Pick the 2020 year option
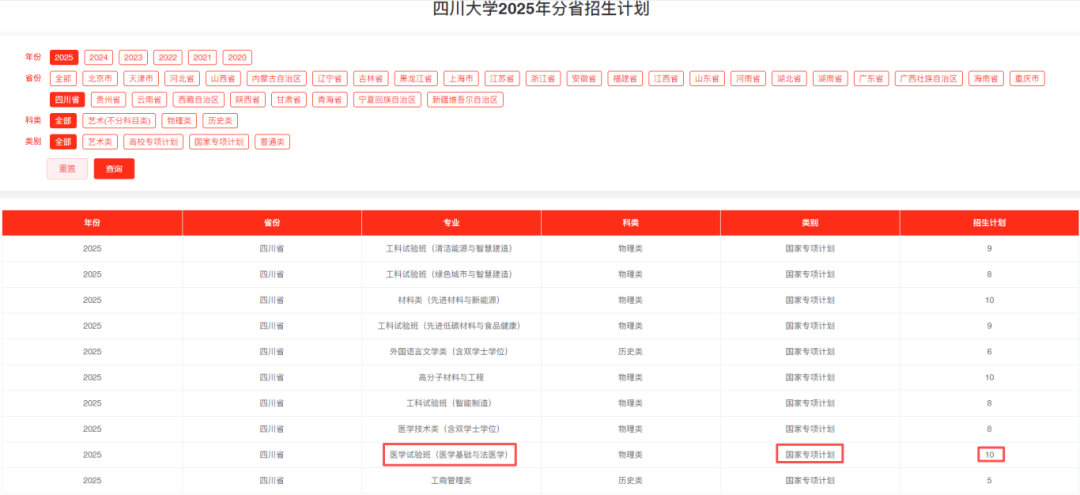The width and height of the screenshot is (1080, 495). pyautogui.click(x=237, y=57)
